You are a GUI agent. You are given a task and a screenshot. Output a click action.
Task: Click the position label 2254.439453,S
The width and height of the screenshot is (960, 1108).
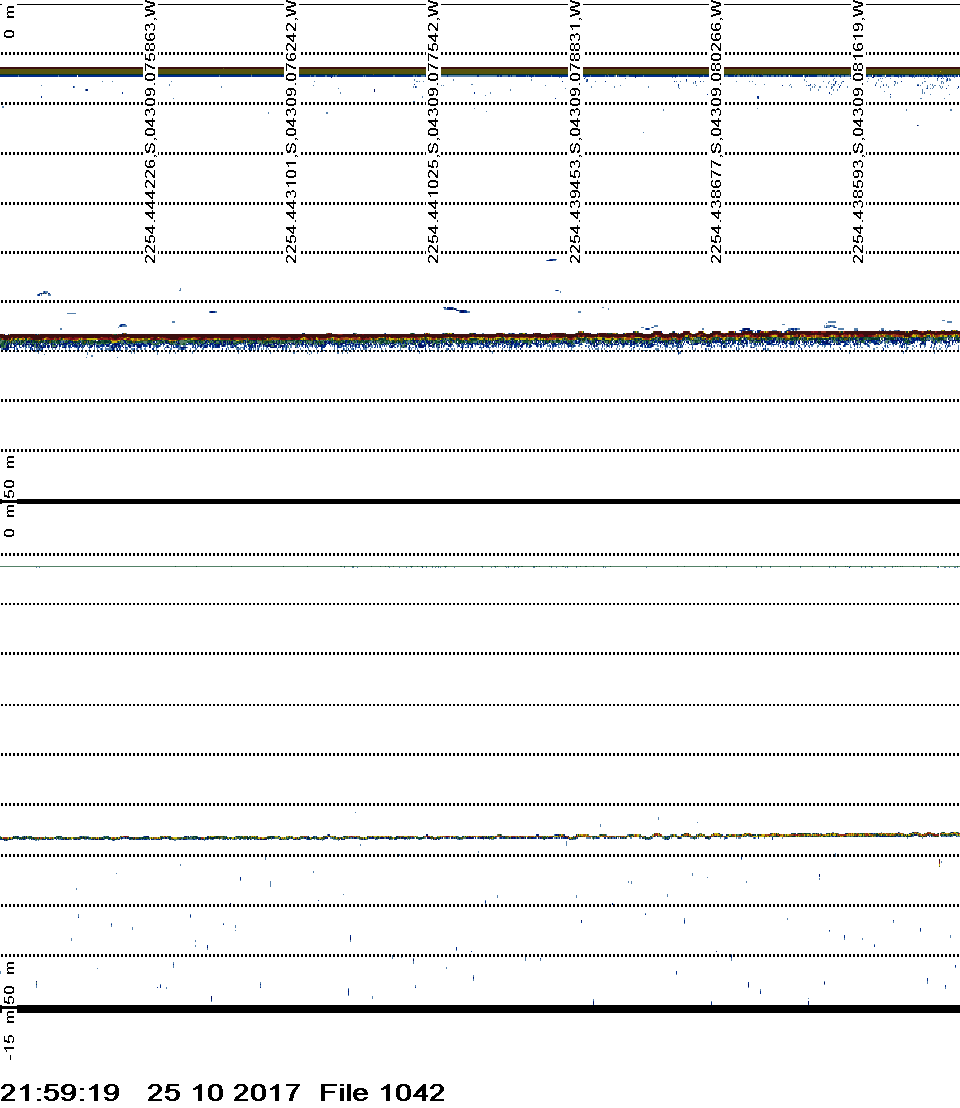[x=575, y=207]
